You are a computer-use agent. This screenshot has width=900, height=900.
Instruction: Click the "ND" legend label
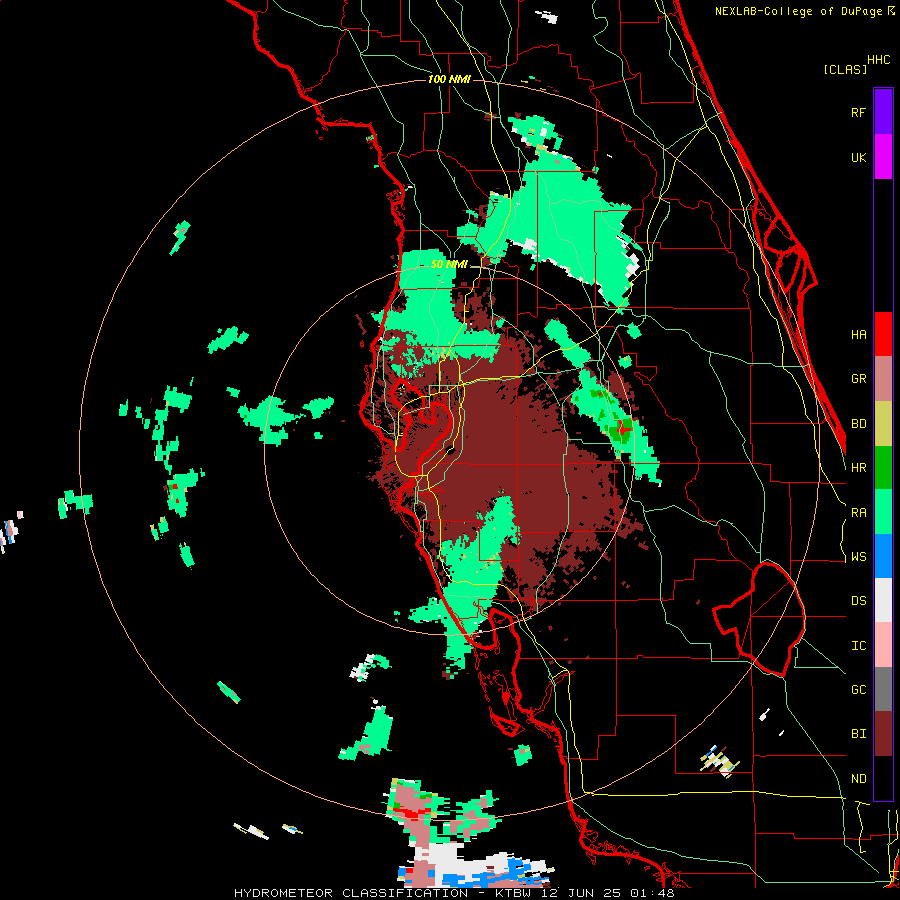click(858, 779)
